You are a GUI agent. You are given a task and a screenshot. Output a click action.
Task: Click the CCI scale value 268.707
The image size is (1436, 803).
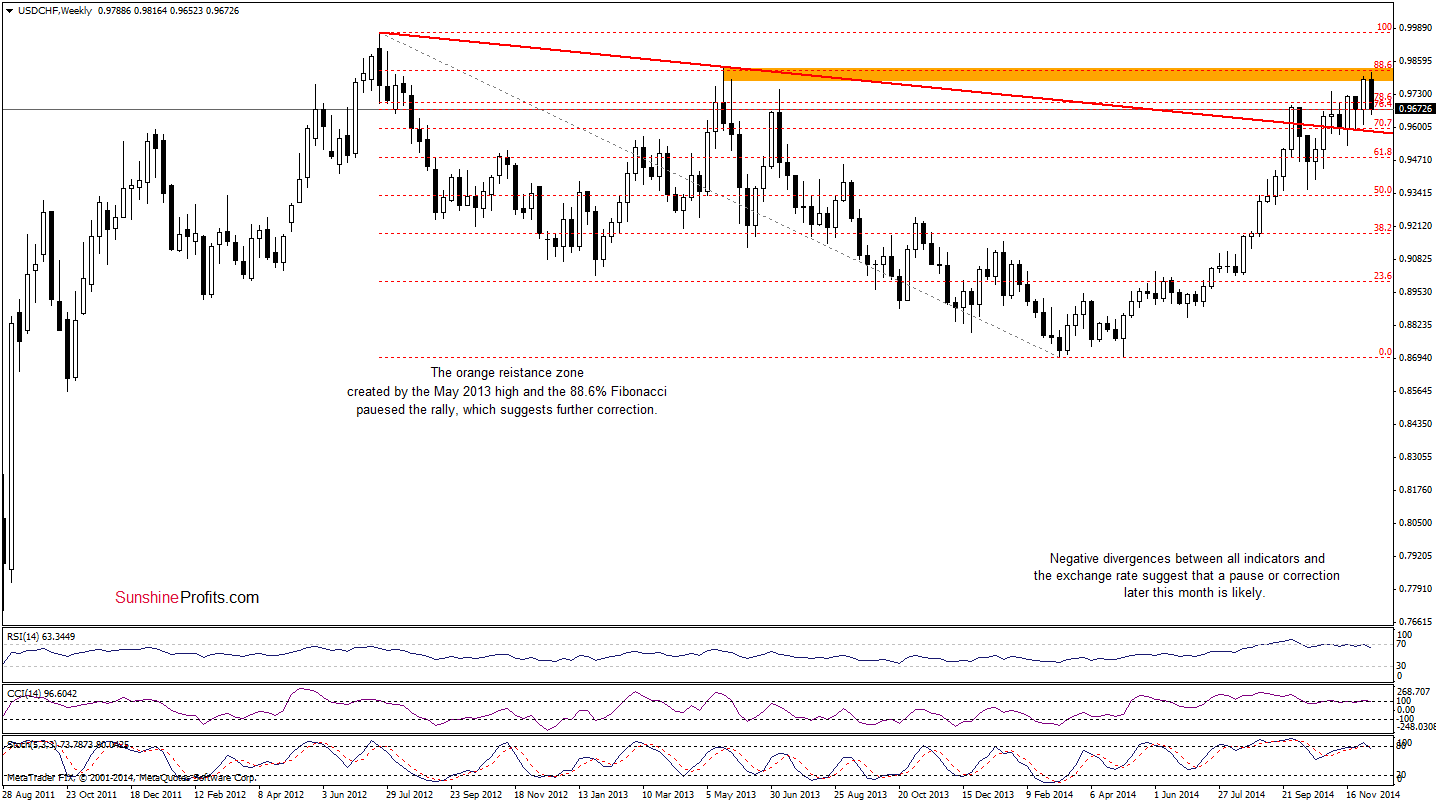pyautogui.click(x=1415, y=692)
